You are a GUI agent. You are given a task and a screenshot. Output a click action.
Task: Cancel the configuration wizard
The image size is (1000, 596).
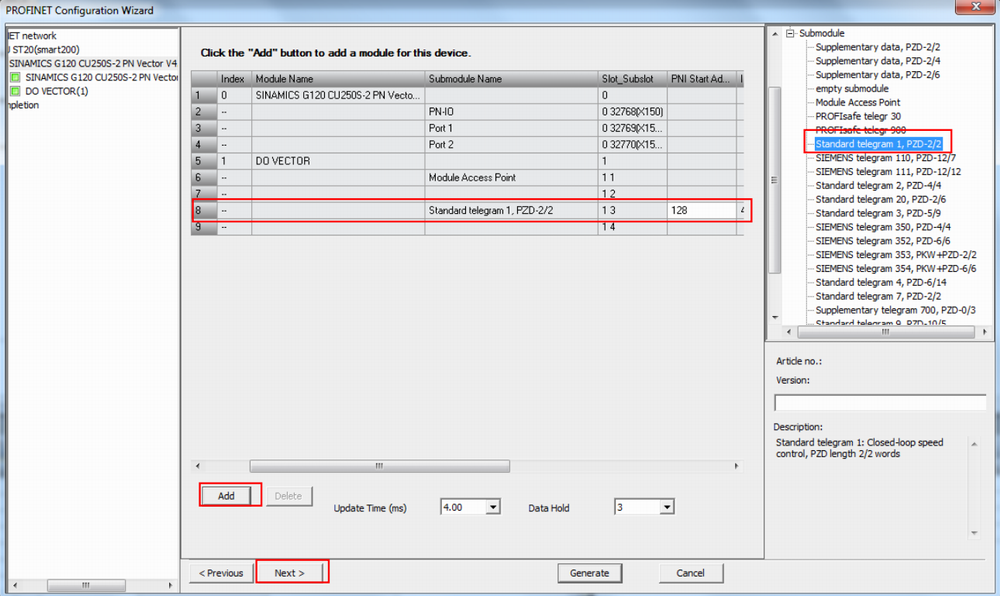point(690,573)
